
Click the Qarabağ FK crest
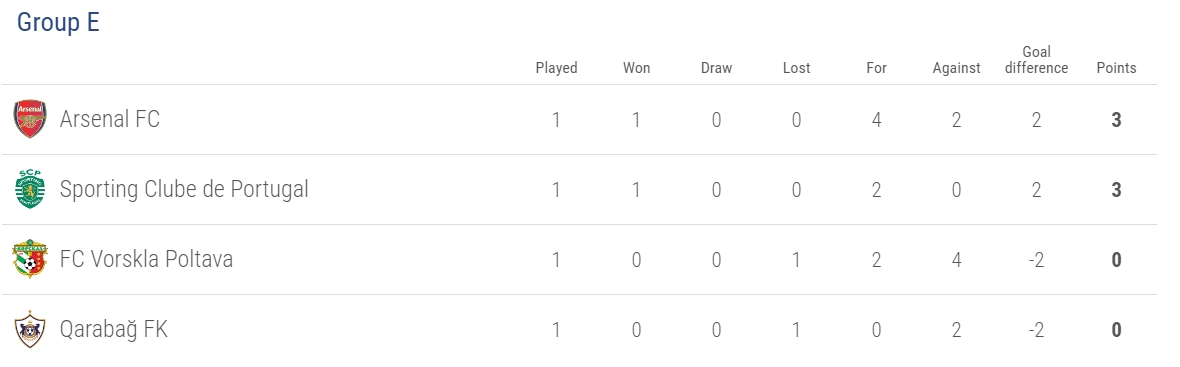point(30,329)
